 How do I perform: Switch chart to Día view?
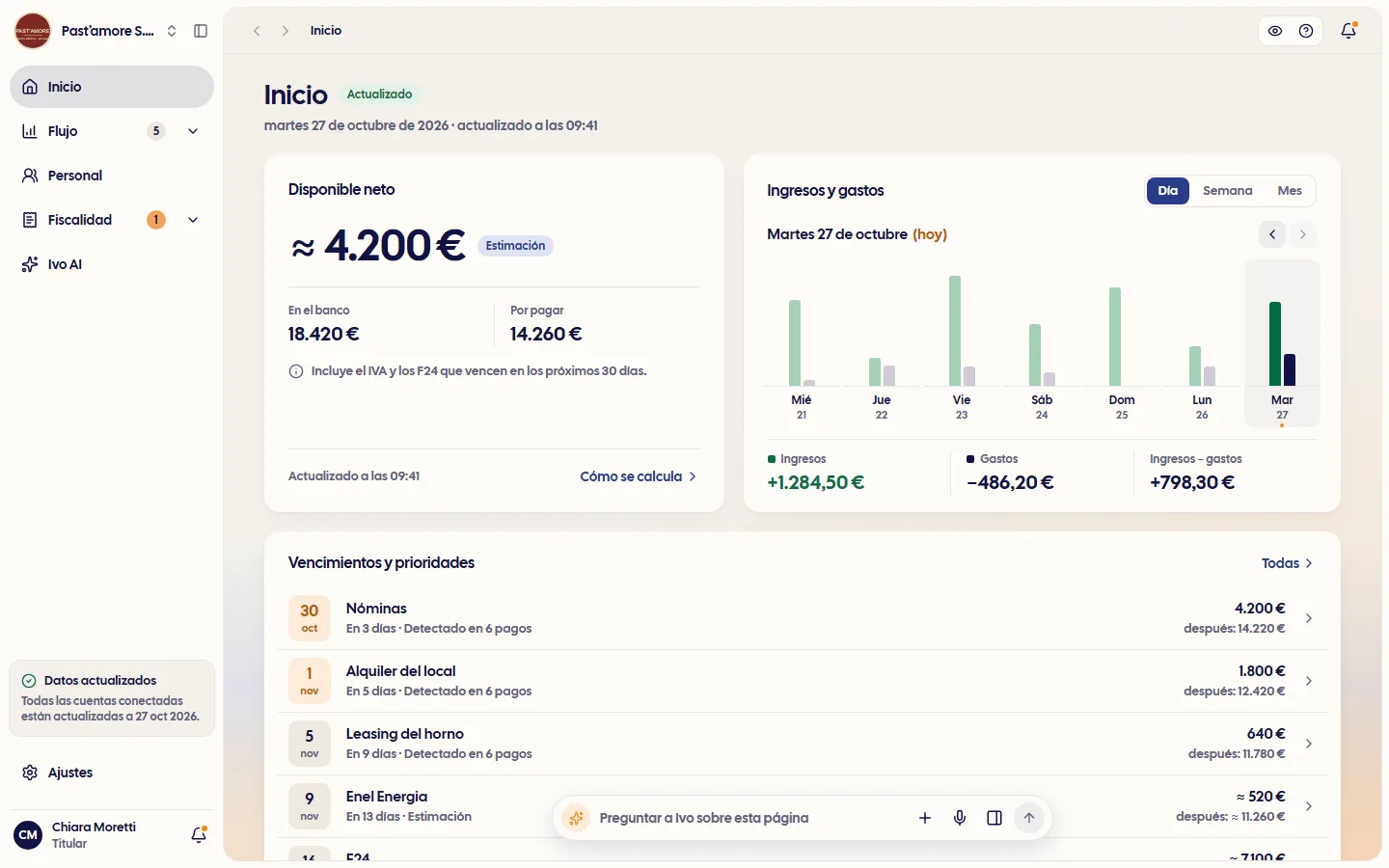coord(1168,191)
